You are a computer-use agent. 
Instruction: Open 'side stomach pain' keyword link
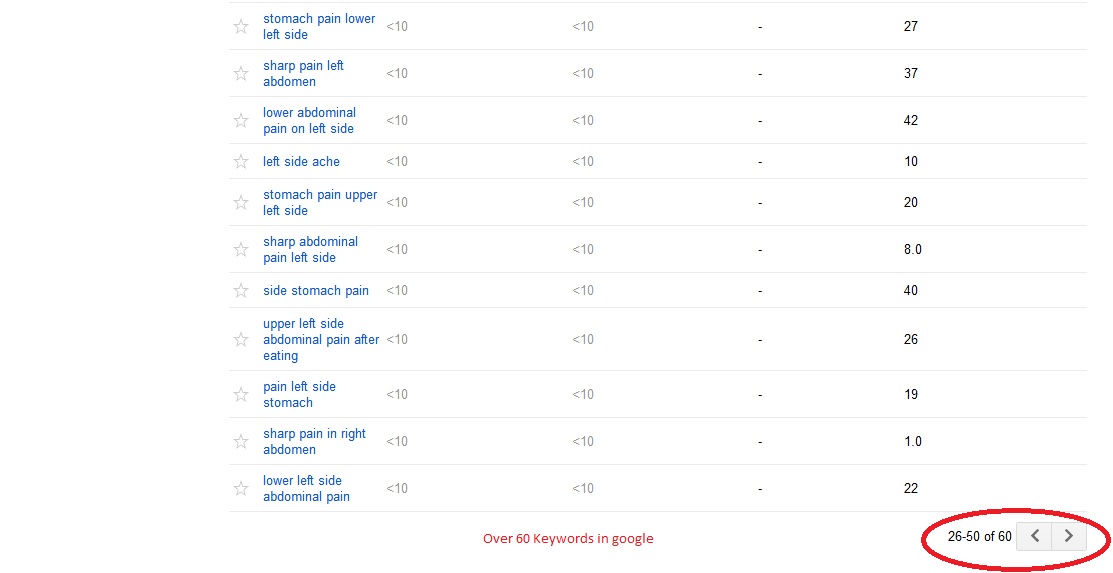(x=316, y=290)
